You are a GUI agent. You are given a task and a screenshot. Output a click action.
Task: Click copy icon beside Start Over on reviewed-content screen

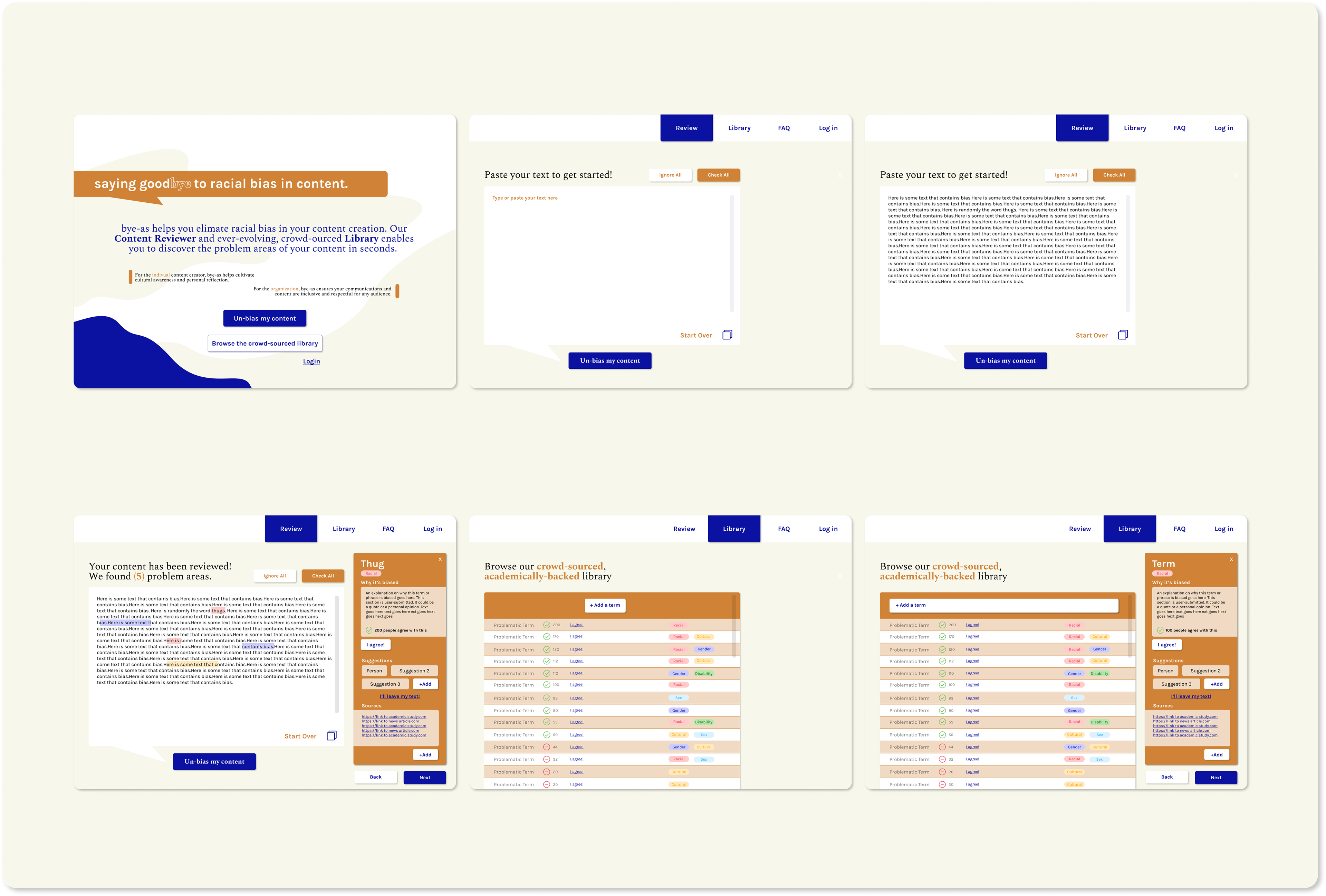[331, 736]
